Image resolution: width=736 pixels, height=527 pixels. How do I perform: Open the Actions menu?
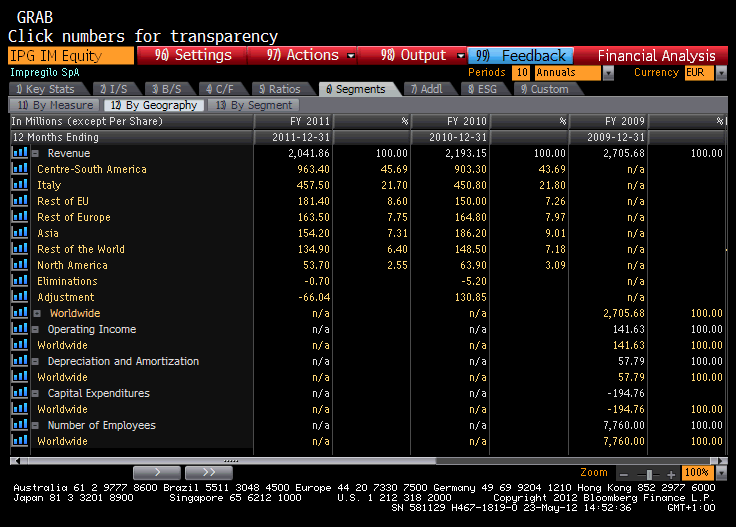302,55
